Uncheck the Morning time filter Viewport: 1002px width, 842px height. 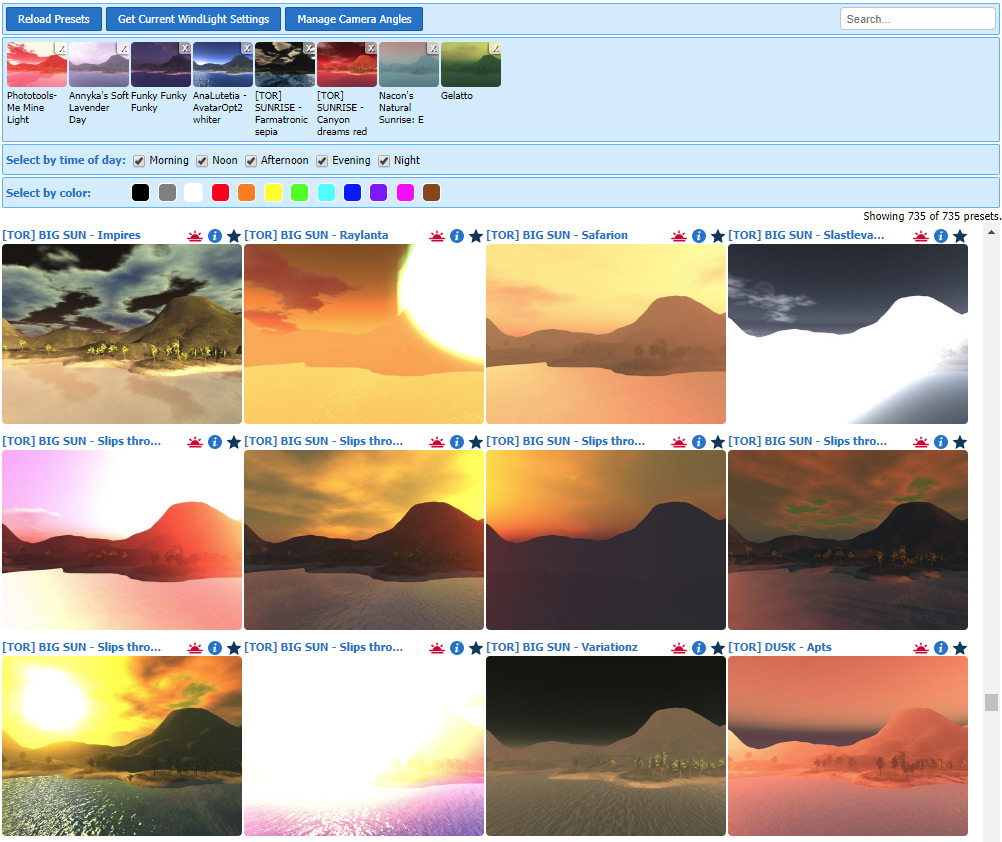pos(139,161)
